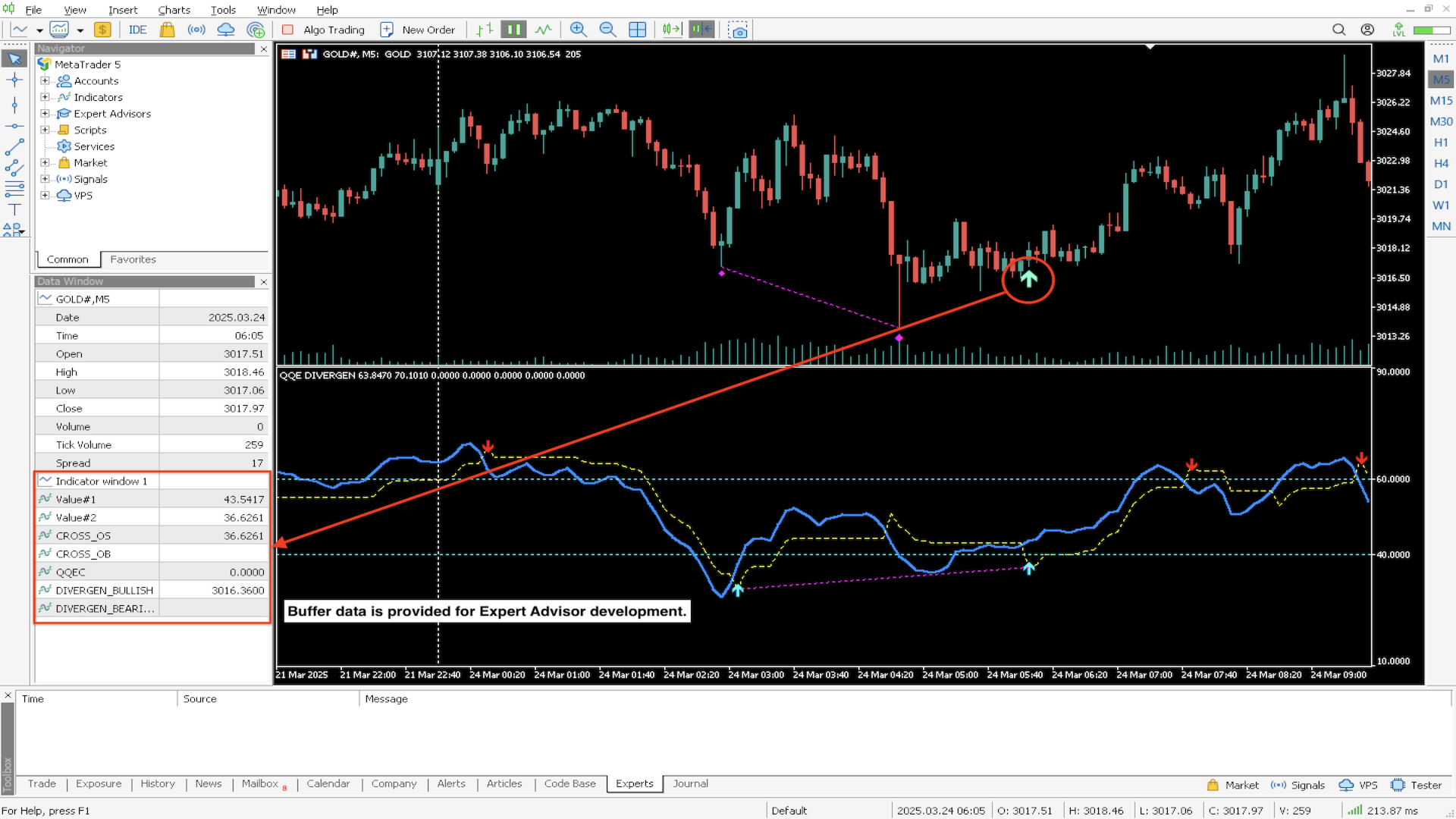The height and width of the screenshot is (819, 1456).
Task: Toggle Algo Trading button
Action: click(x=324, y=30)
